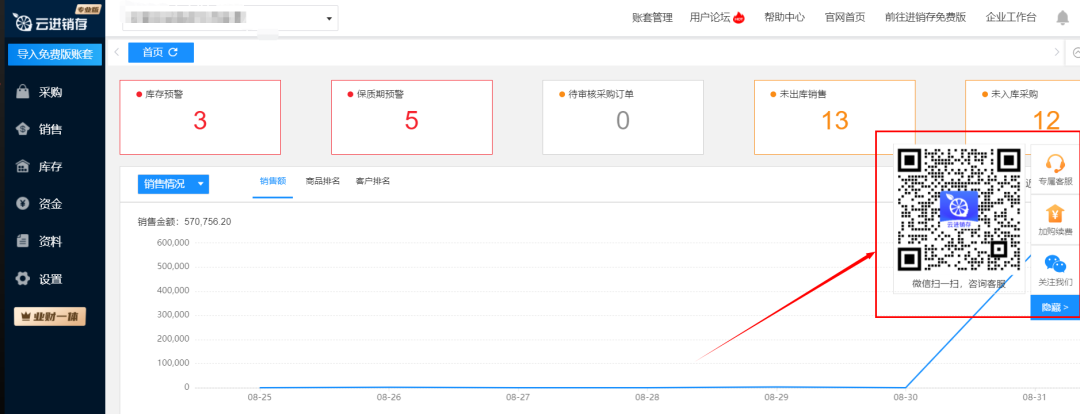Click 微信扫一扫，咨询客服 caption
The width and height of the screenshot is (1080, 414).
(x=959, y=283)
